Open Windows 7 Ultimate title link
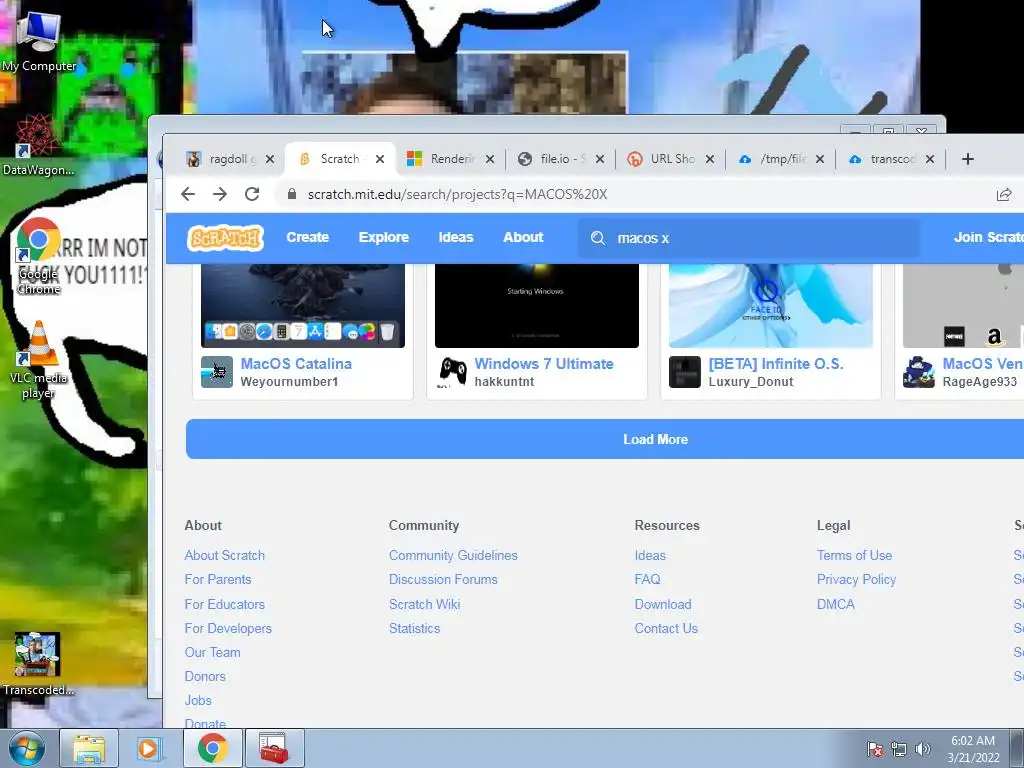Viewport: 1024px width, 768px height. click(x=544, y=364)
